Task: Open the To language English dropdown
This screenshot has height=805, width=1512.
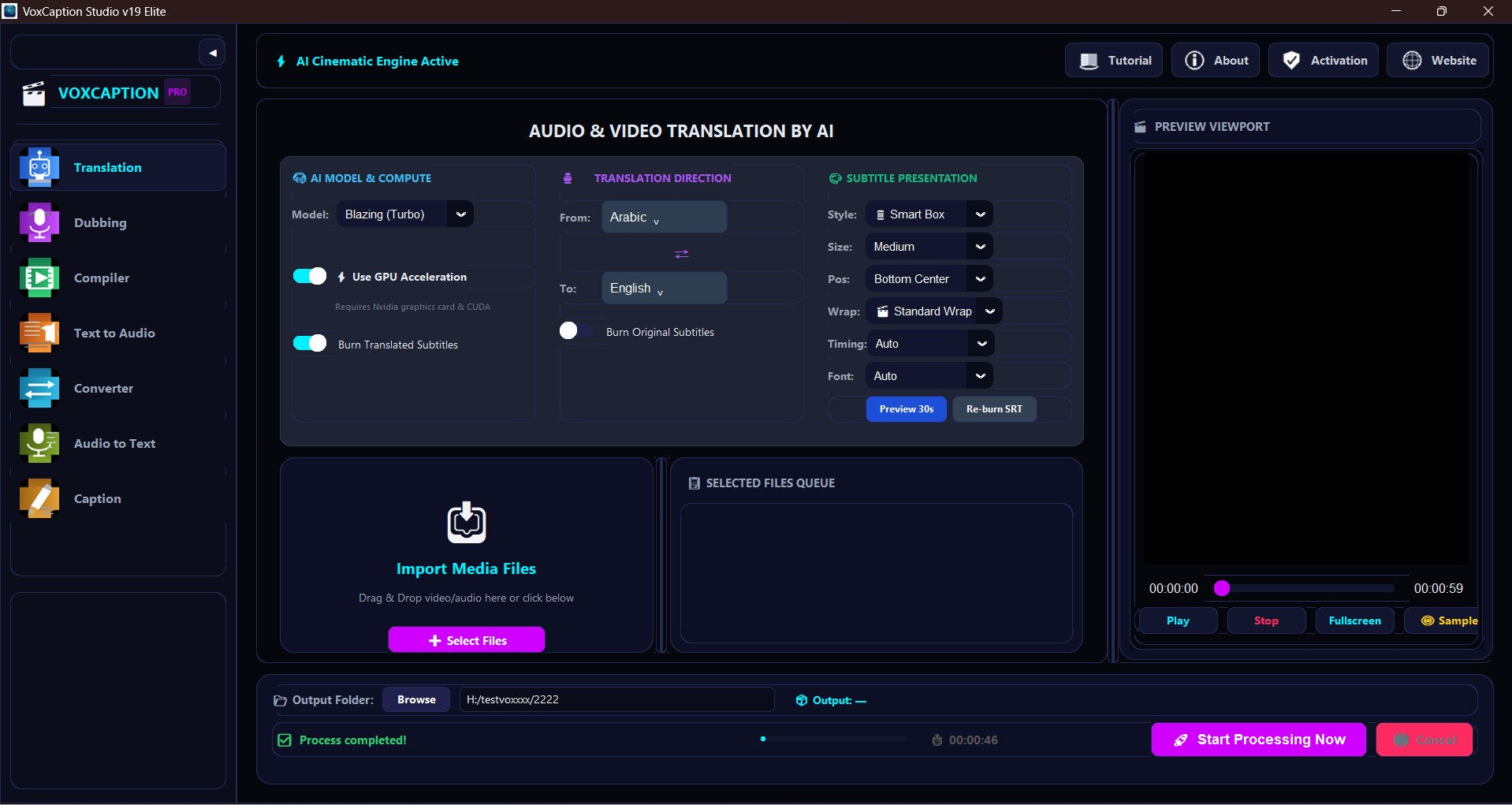Action: (x=664, y=288)
